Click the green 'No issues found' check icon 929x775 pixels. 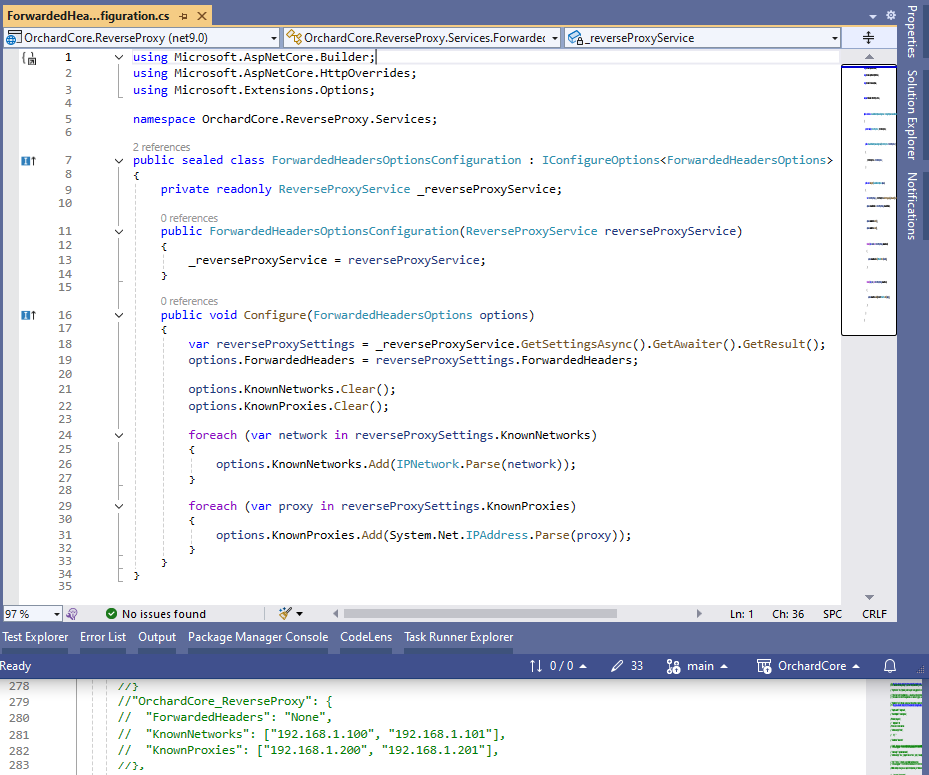point(111,614)
